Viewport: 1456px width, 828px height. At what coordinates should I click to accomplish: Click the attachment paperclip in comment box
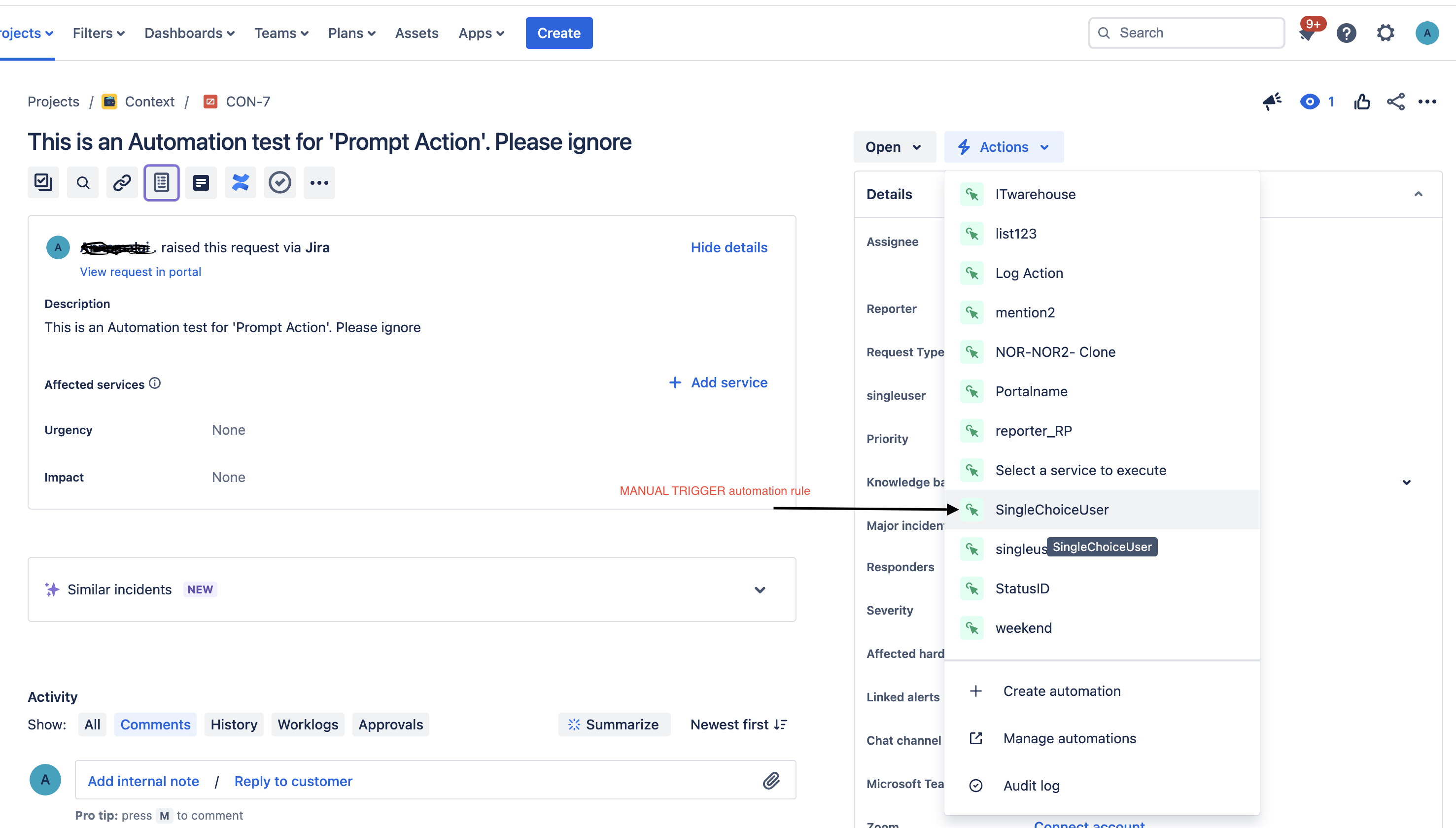coord(771,780)
